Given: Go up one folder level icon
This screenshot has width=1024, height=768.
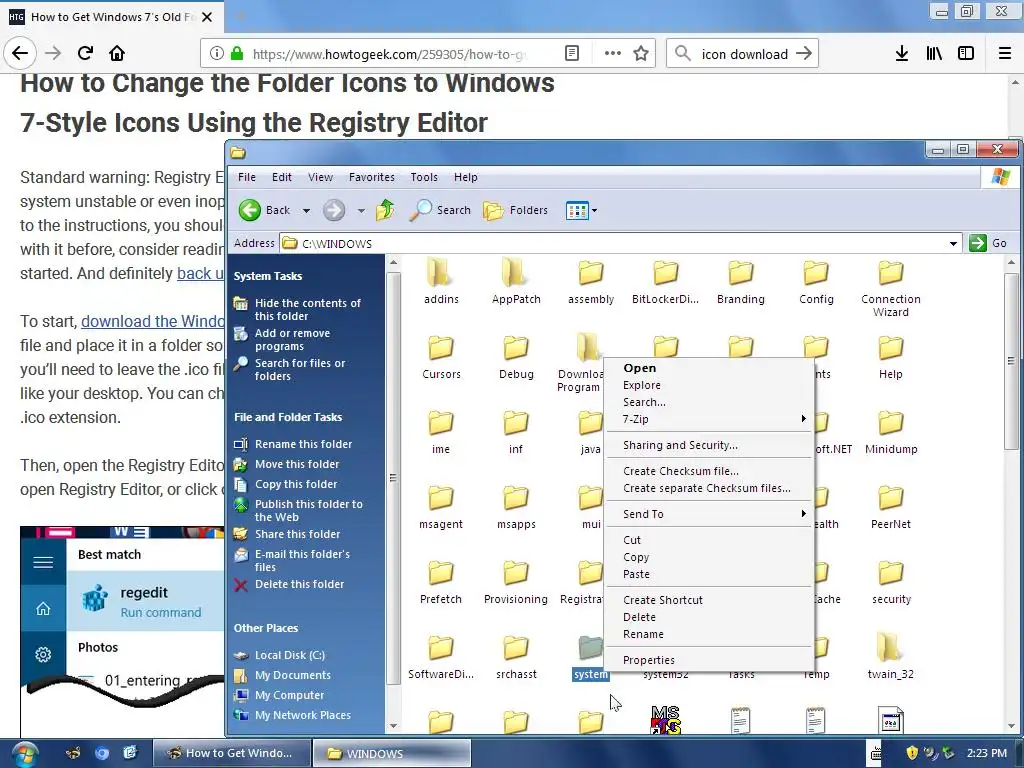Looking at the screenshot, I should tap(385, 210).
